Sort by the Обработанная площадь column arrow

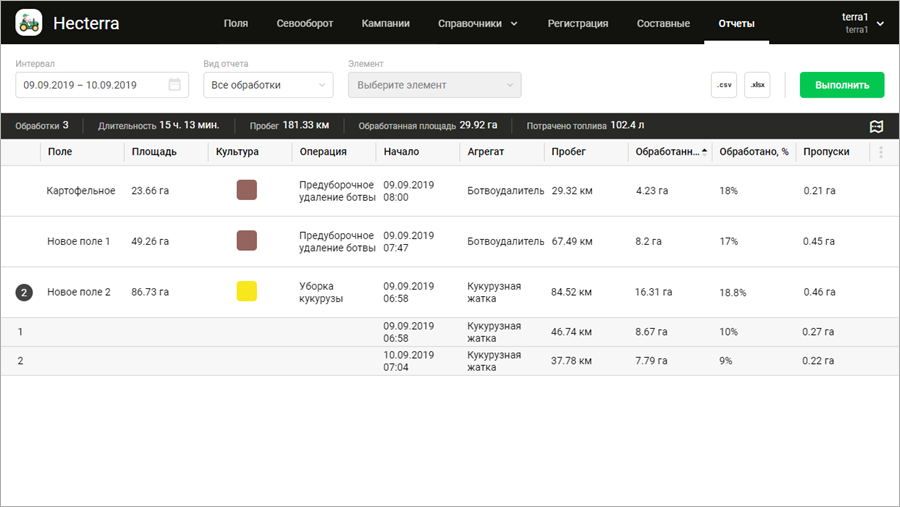pyautogui.click(x=704, y=152)
